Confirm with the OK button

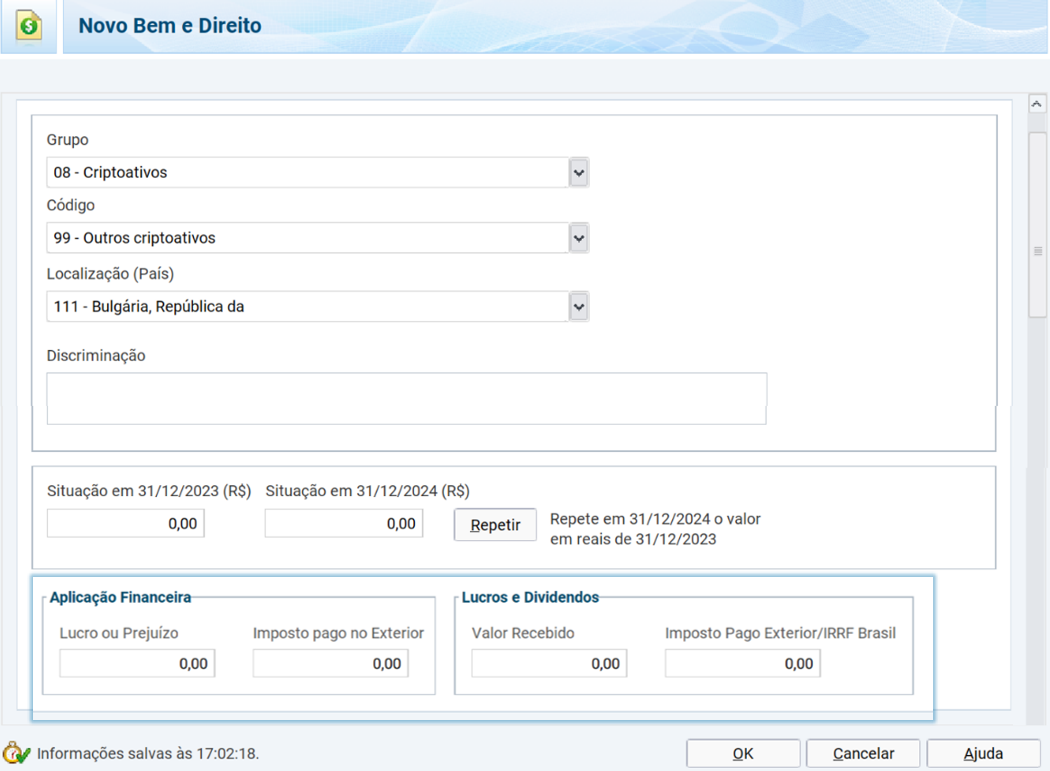point(743,753)
